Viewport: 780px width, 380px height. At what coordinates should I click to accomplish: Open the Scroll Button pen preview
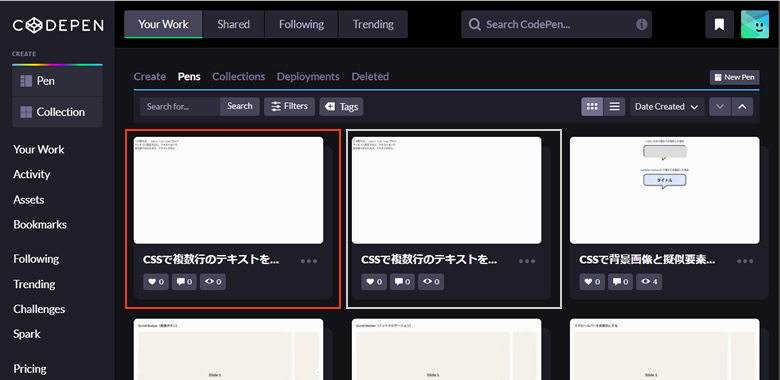pos(228,349)
